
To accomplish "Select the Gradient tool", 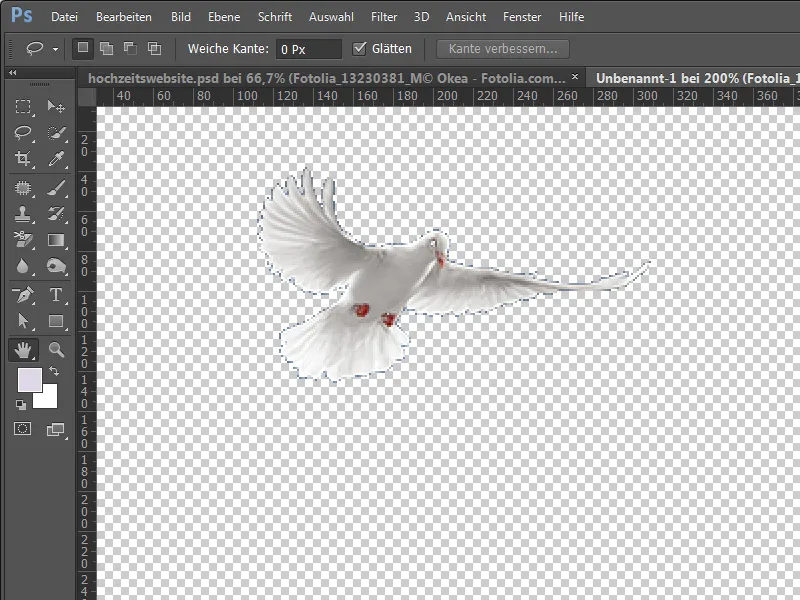I will pos(56,240).
